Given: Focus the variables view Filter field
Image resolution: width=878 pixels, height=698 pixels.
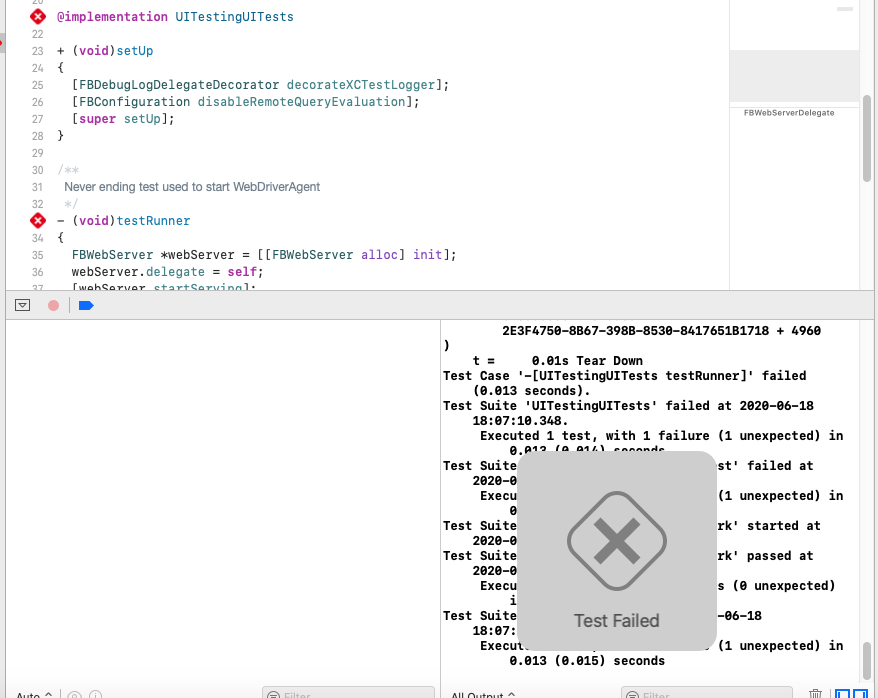Looking at the screenshot, I should point(348,693).
